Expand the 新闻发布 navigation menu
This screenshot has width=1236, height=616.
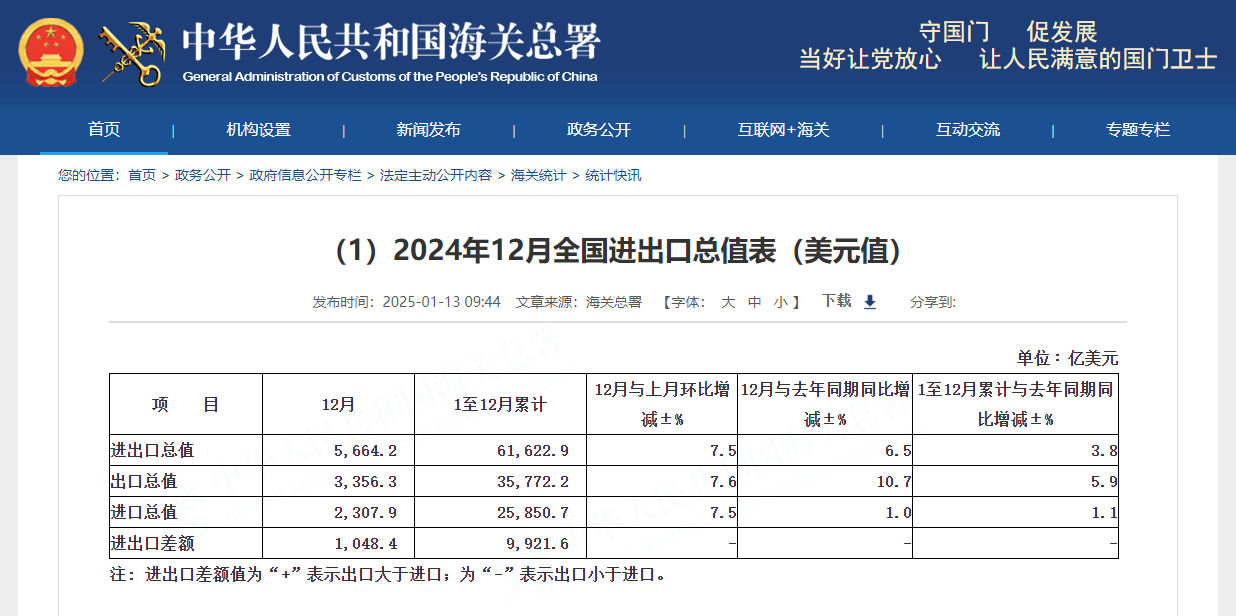click(428, 130)
